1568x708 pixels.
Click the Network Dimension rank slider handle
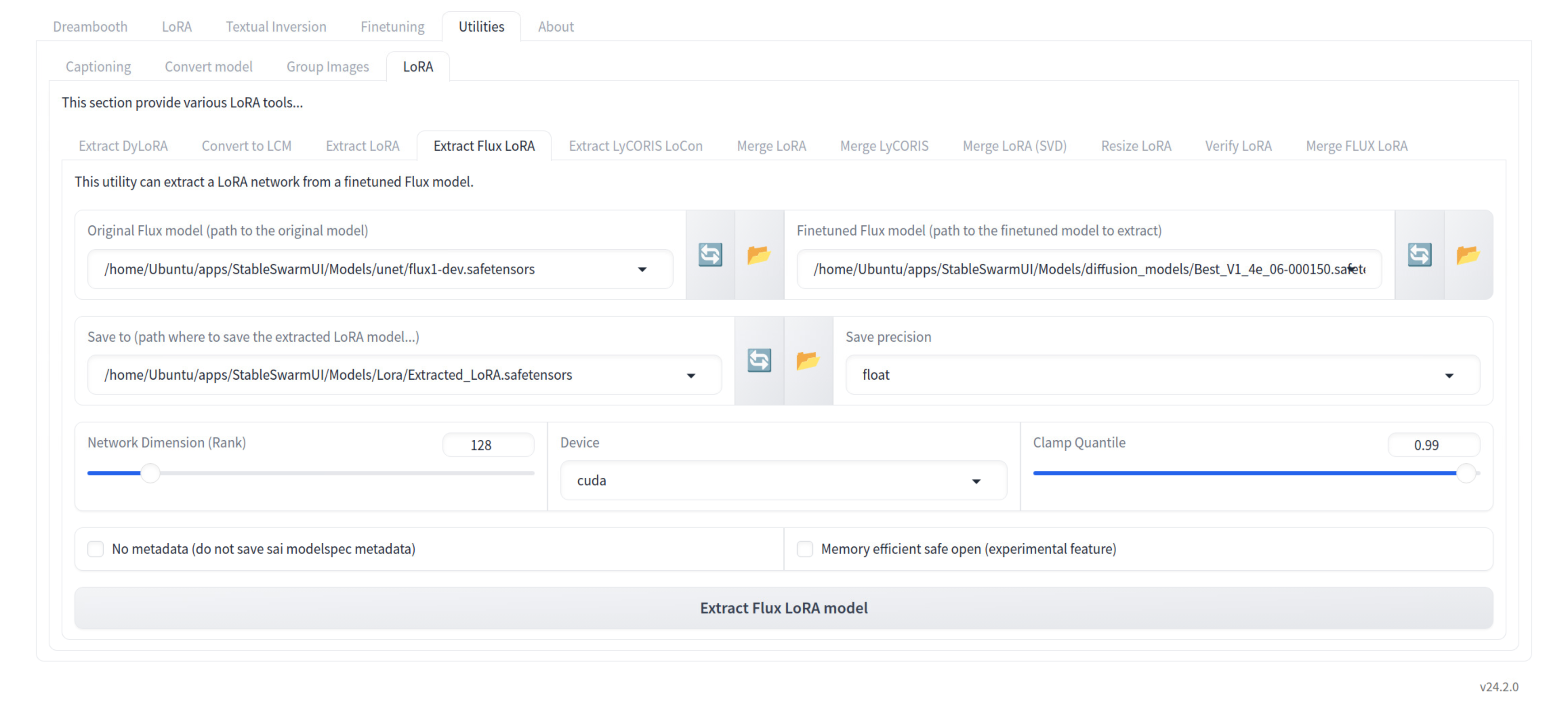point(150,473)
